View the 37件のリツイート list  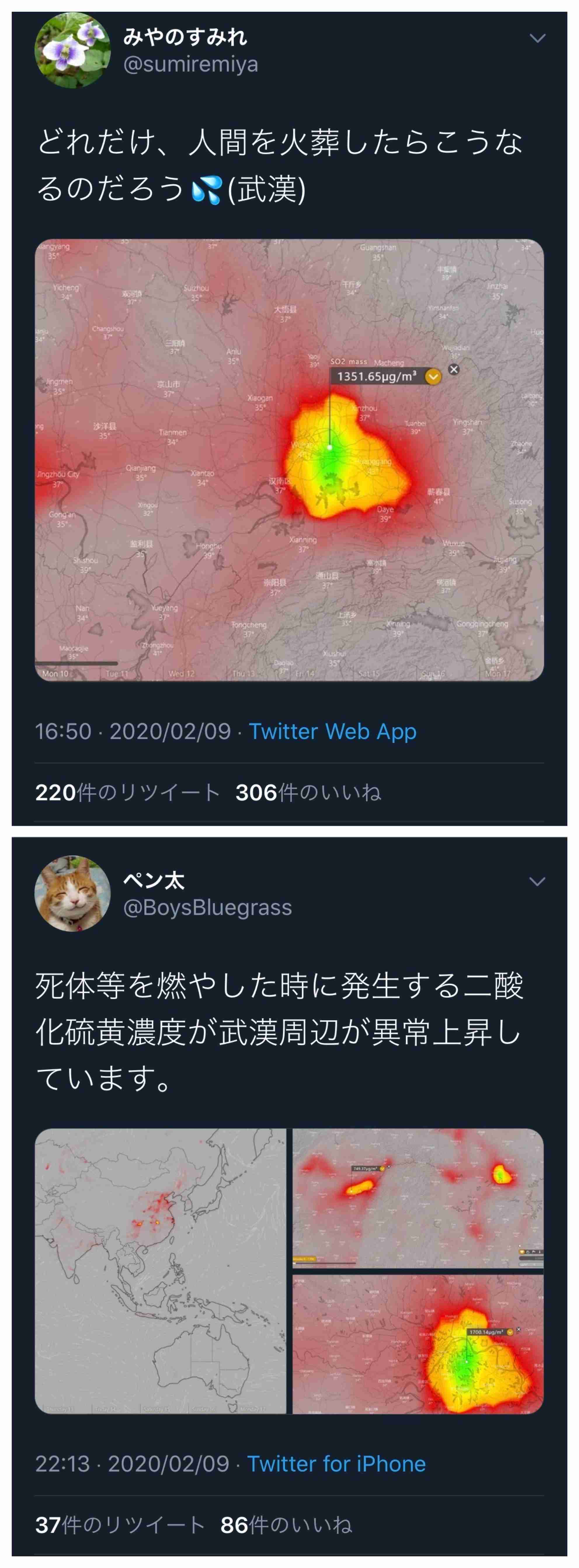(x=119, y=1525)
